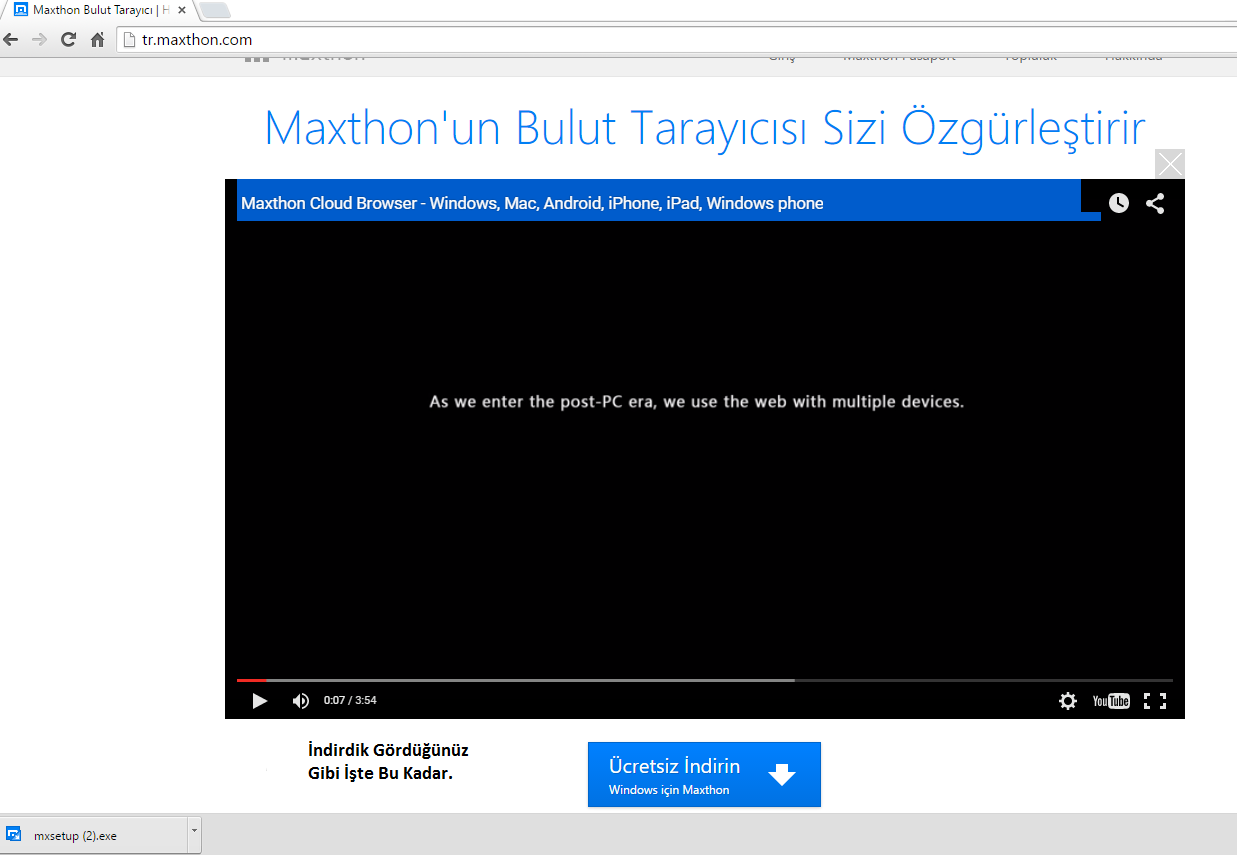Open downloaded mxsetup (2).exe file

[94, 835]
